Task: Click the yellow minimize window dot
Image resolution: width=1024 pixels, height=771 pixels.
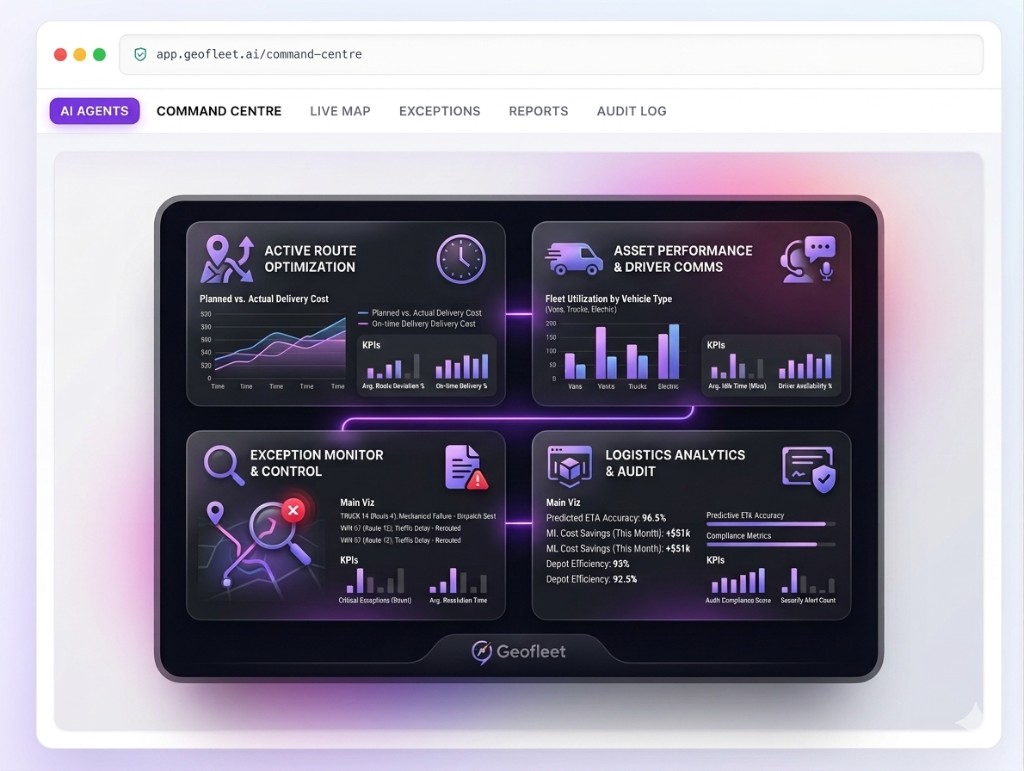Action: point(80,54)
